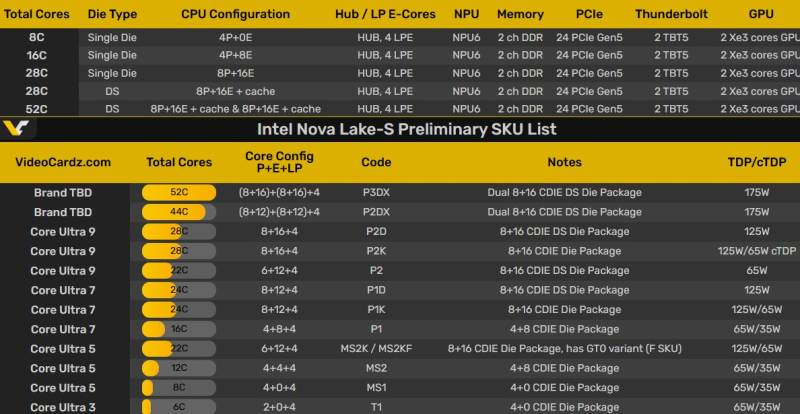This screenshot has width=800, height=414.
Task: Click 'Core Ultra 9' in the P2K row
Action: tap(63, 251)
